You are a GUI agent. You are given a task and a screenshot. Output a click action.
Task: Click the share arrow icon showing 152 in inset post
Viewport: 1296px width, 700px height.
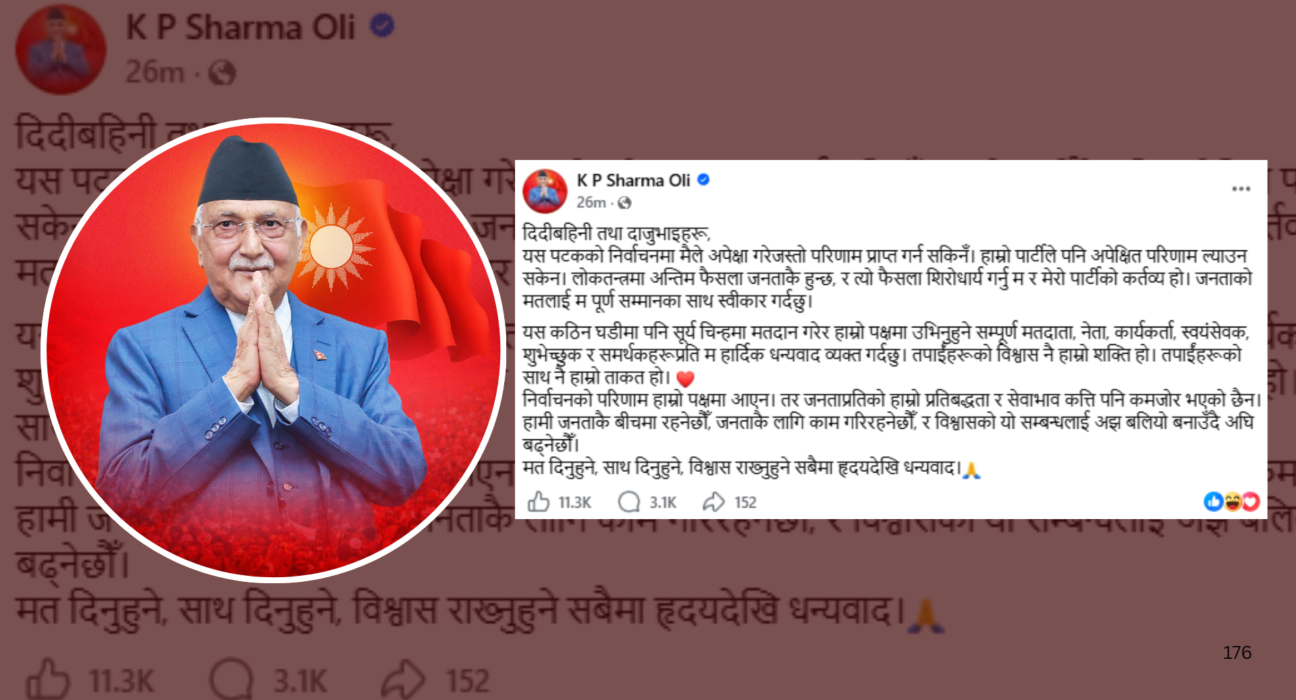714,502
